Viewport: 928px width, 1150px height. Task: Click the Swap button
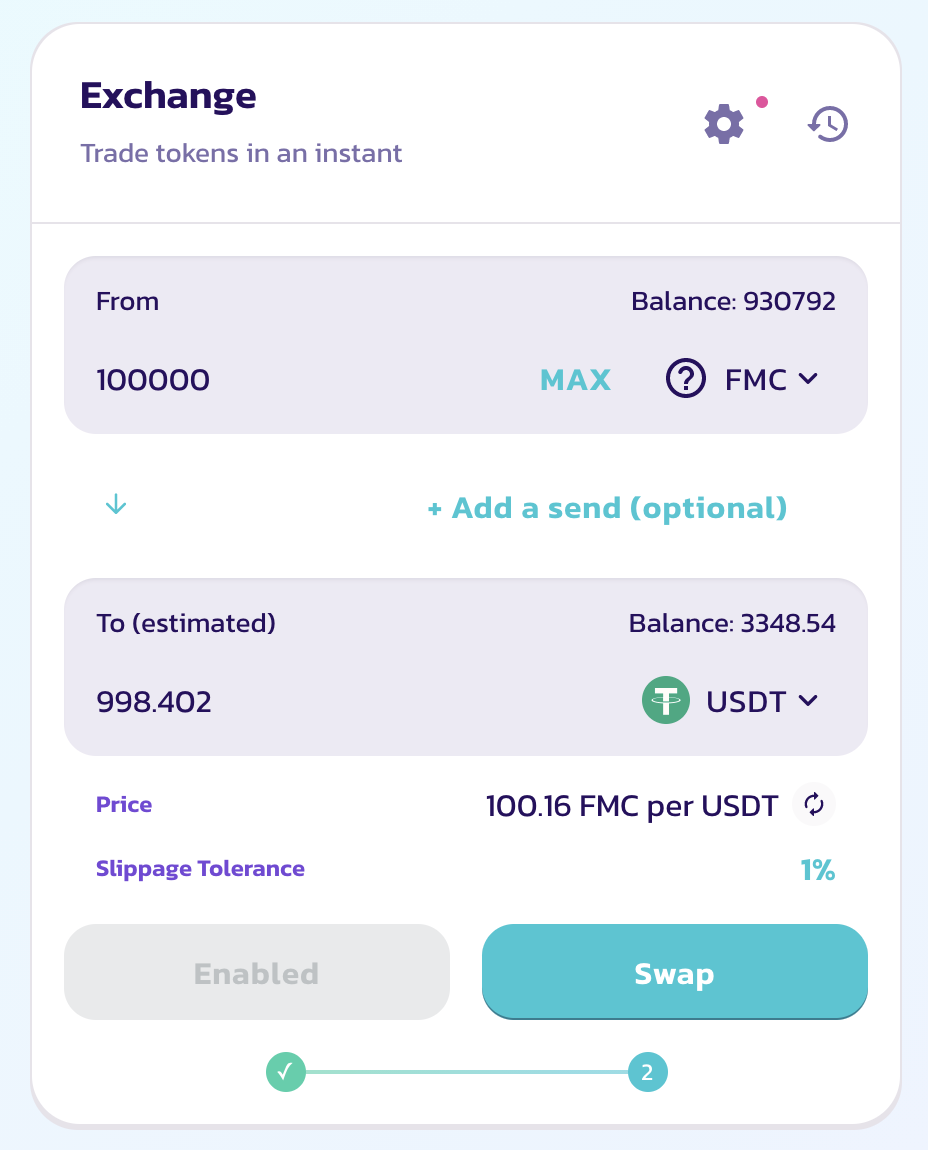click(x=674, y=972)
